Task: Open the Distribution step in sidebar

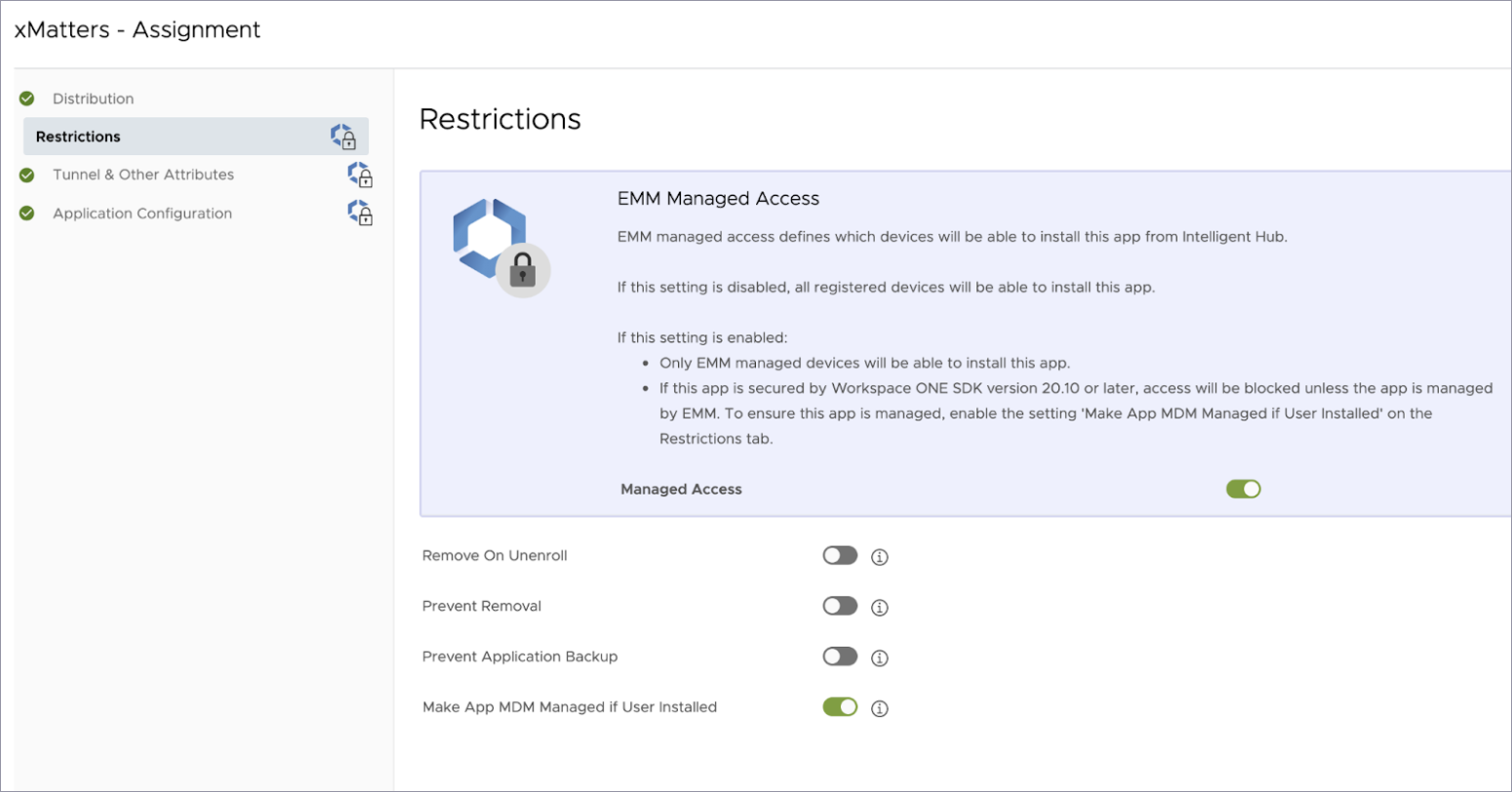Action: point(93,99)
